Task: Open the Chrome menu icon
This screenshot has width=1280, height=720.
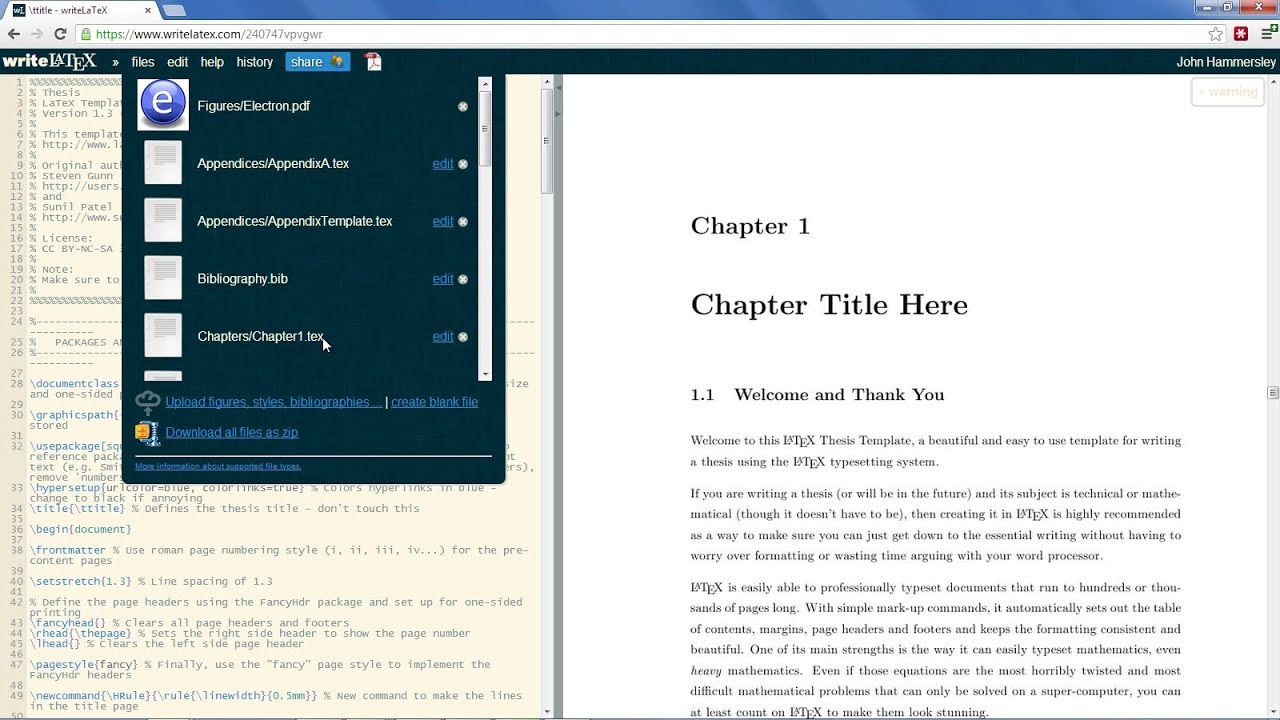Action: [1265, 34]
